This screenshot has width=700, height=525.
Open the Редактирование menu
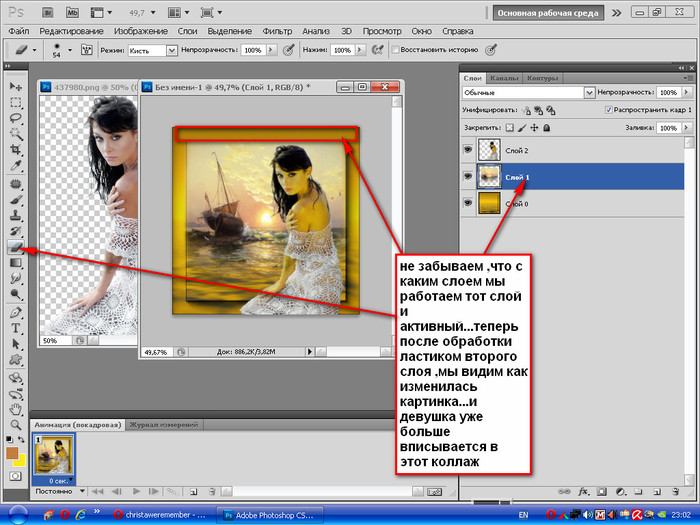[71, 31]
